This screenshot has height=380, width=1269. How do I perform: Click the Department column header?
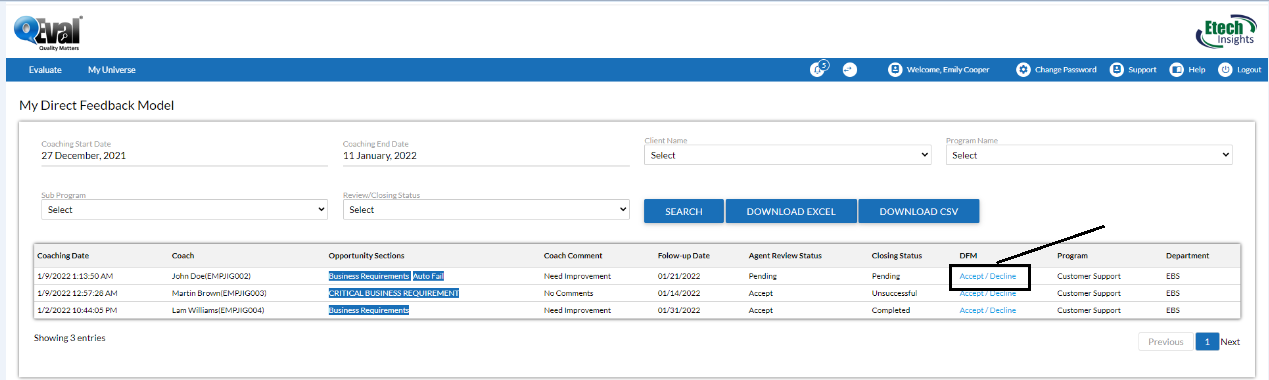[x=1187, y=256]
